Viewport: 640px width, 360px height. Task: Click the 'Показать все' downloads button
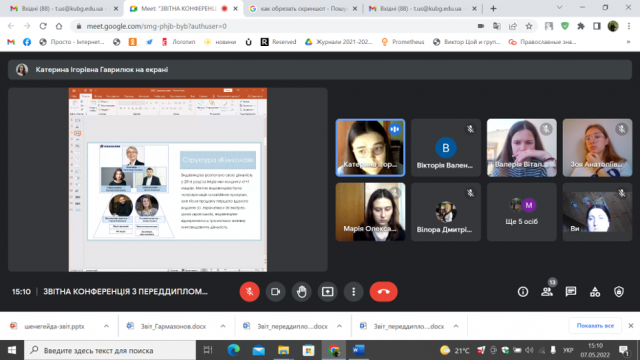595,325
